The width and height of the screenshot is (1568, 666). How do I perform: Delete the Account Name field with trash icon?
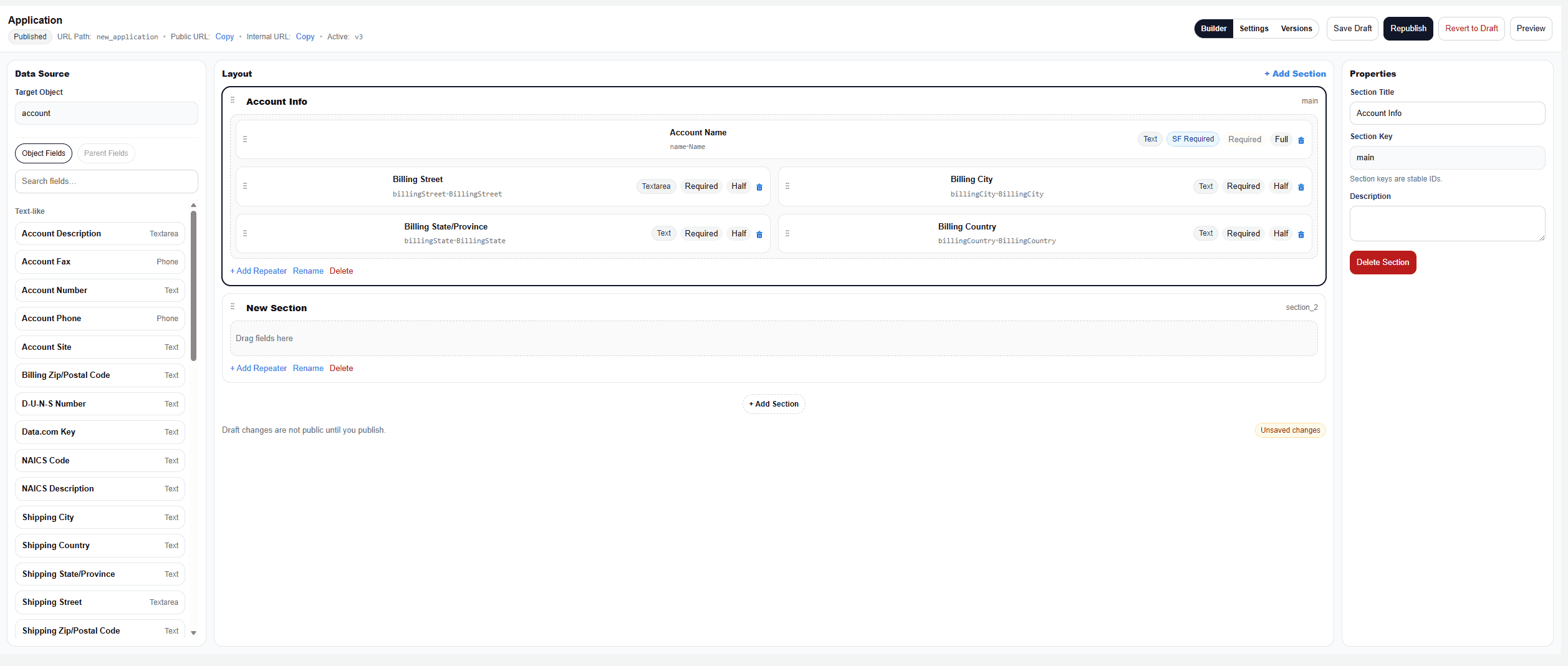[1301, 140]
